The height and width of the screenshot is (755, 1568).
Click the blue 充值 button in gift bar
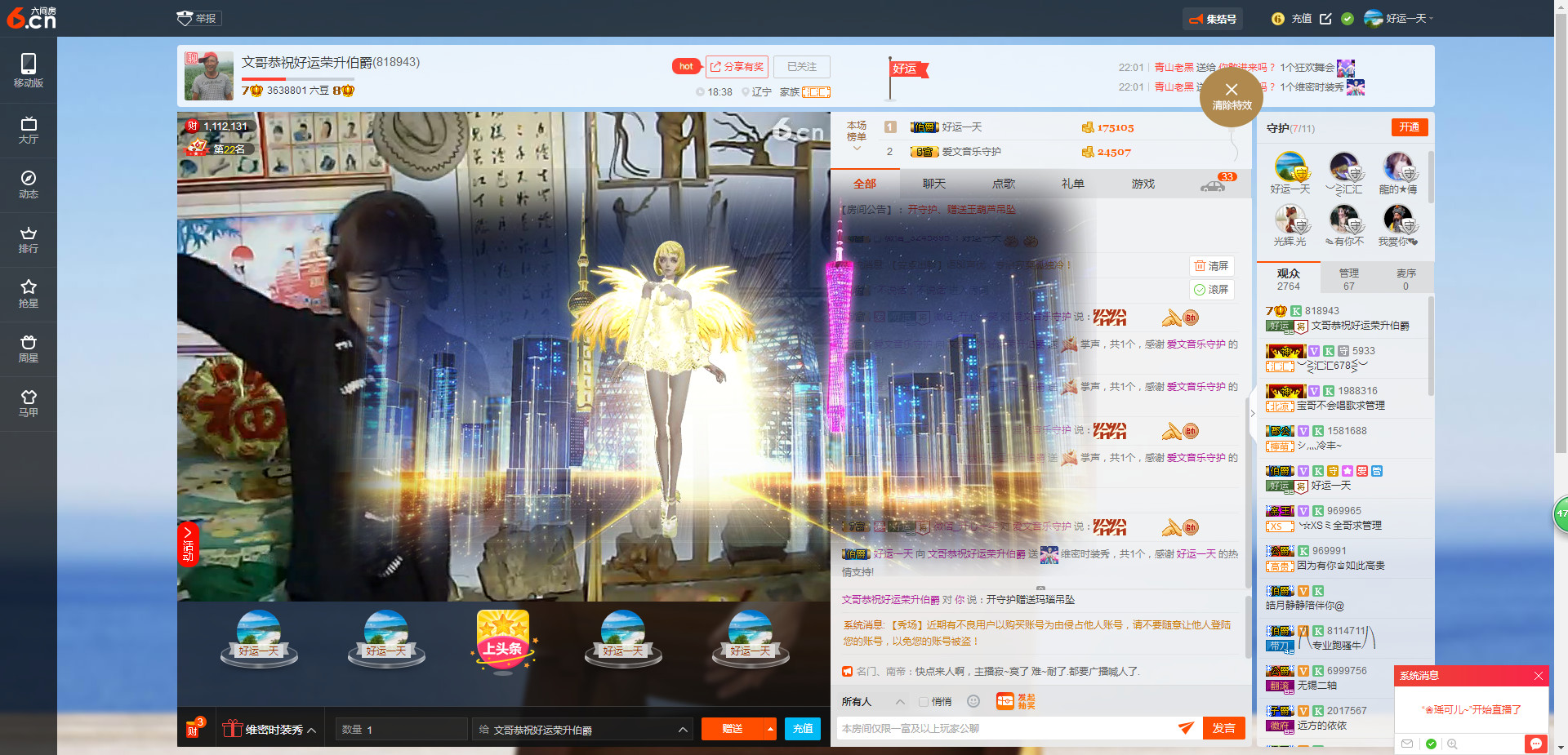[x=803, y=729]
